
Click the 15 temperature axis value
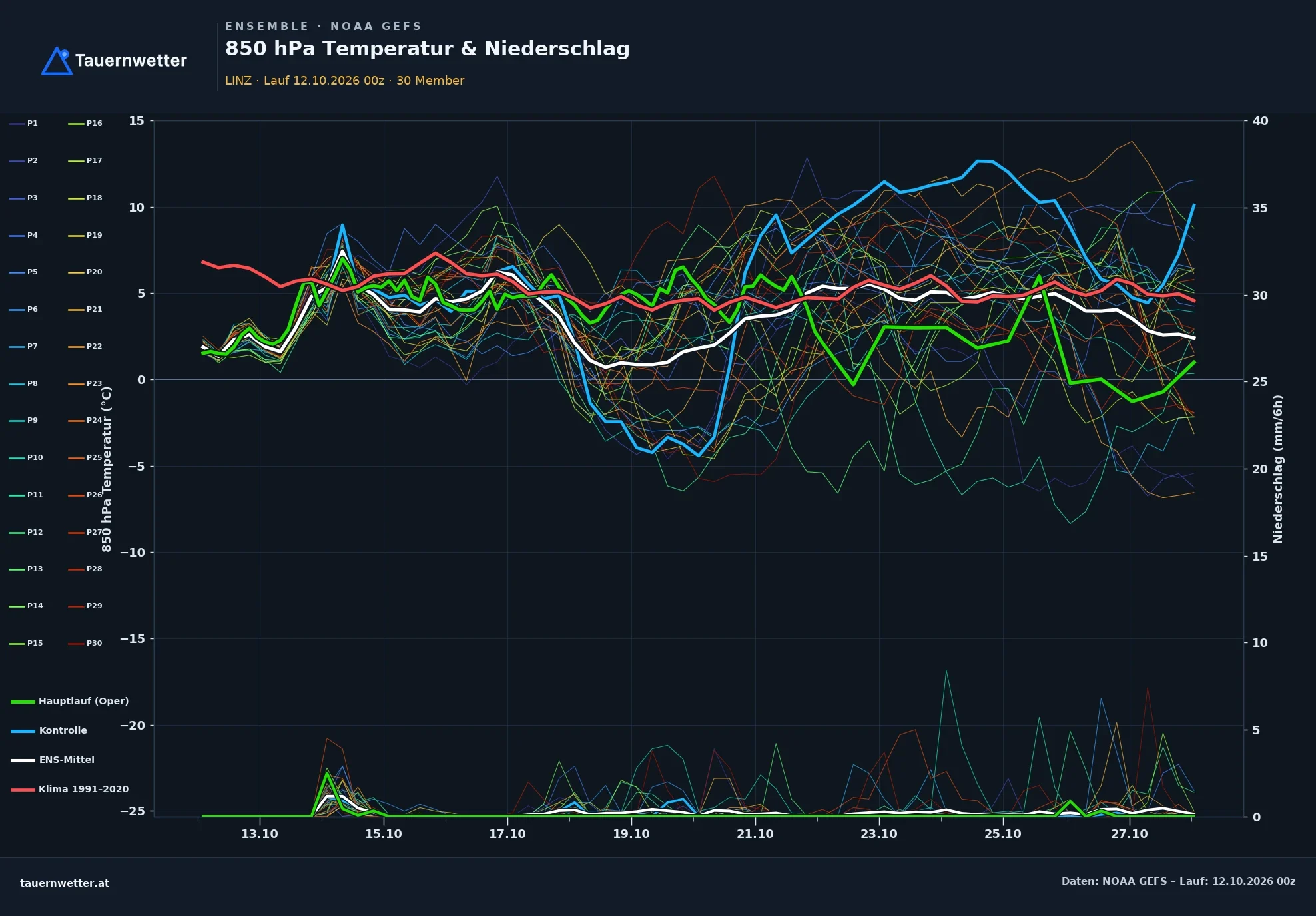click(137, 121)
